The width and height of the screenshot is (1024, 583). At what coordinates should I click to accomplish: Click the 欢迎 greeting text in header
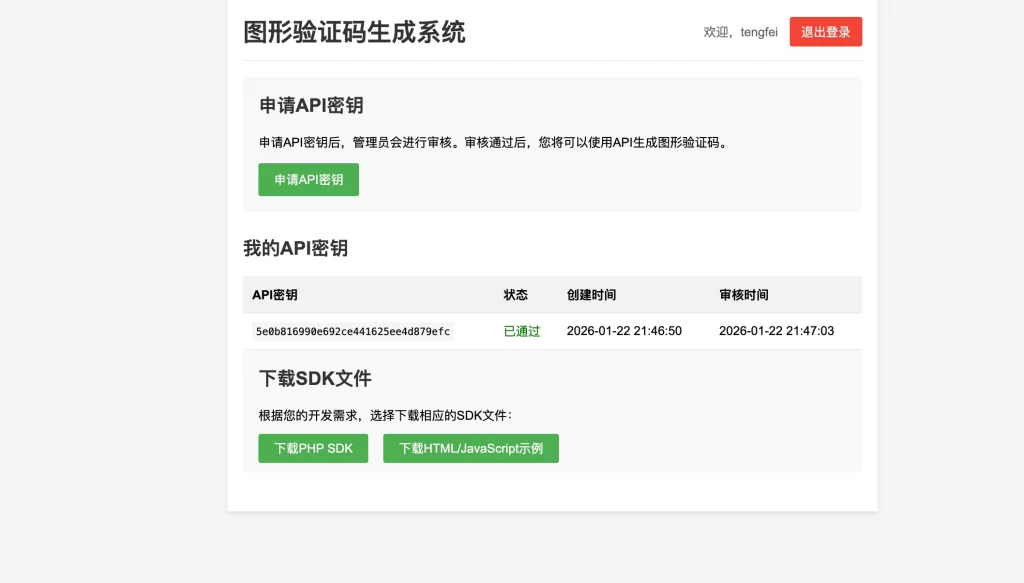(x=716, y=31)
